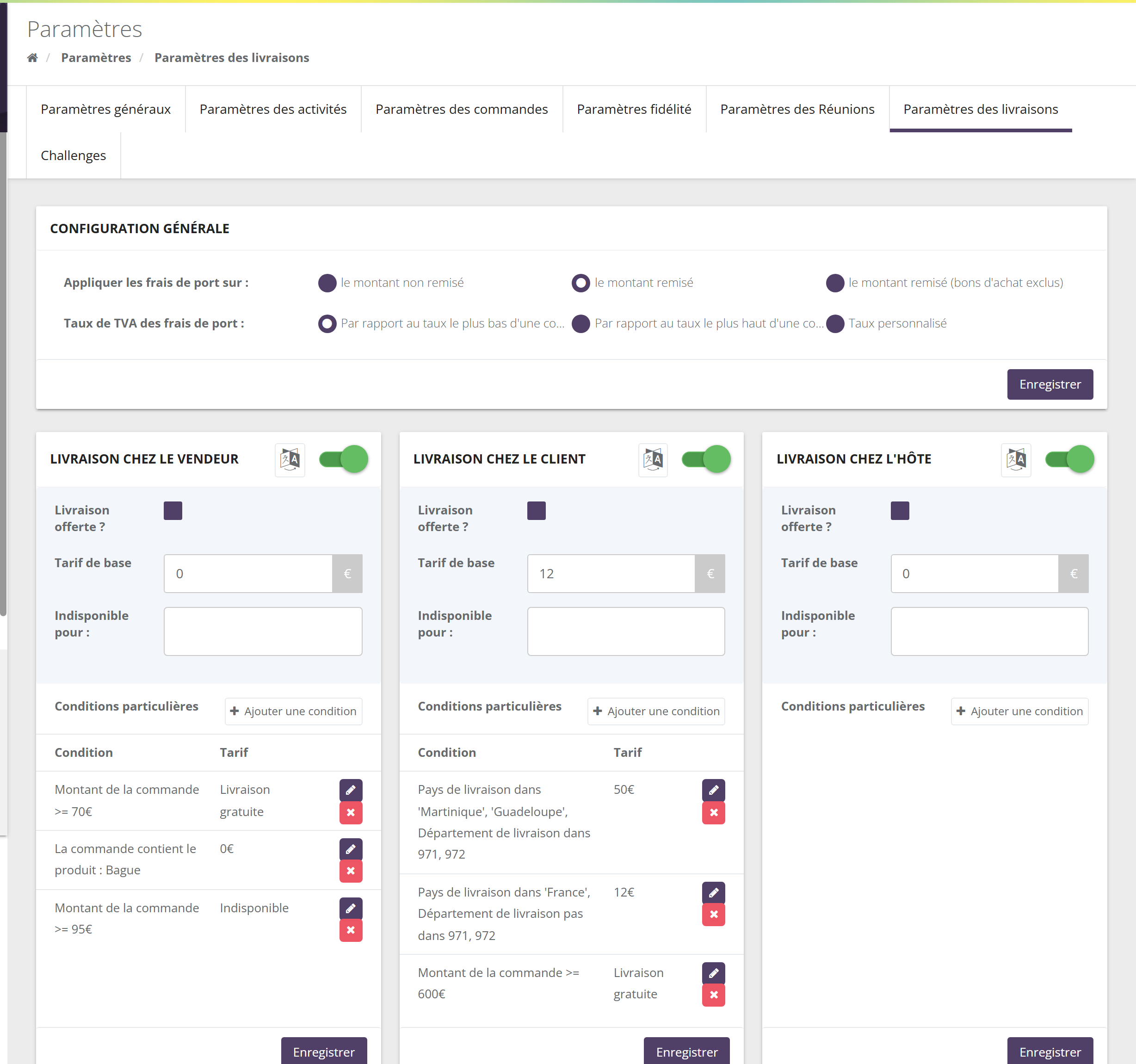
Task: Edit the 'Montant de la commande >= 70€' condition
Action: [351, 790]
